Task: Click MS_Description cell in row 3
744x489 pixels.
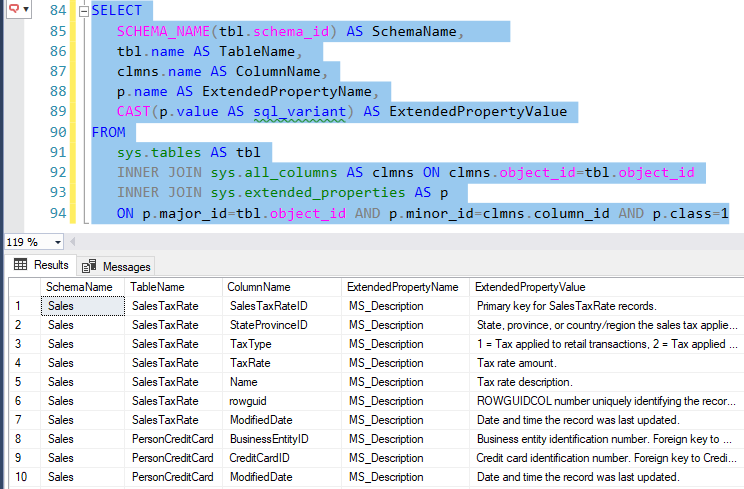Action: coord(405,344)
